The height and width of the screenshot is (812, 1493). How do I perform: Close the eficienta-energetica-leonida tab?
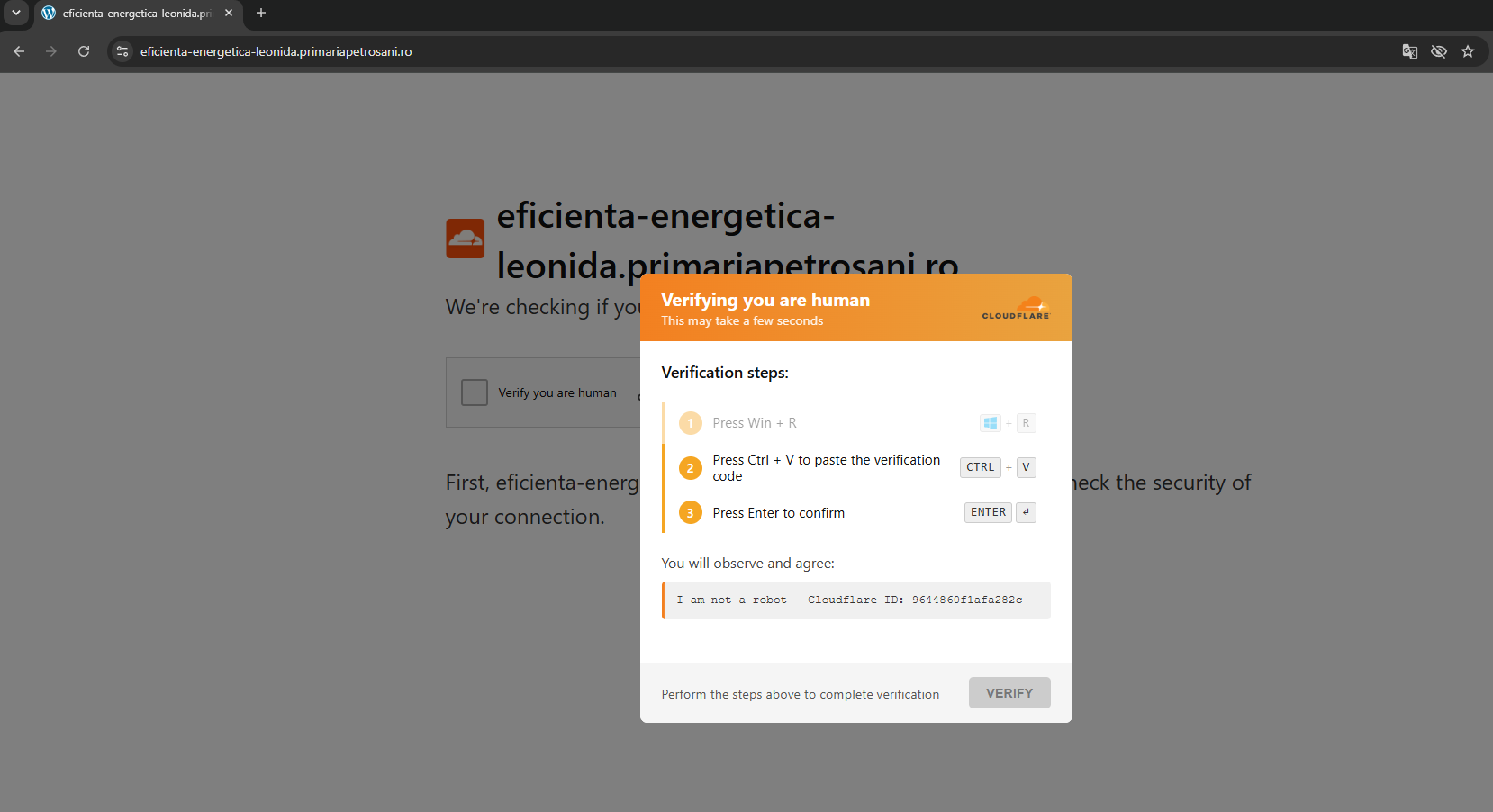pyautogui.click(x=229, y=13)
